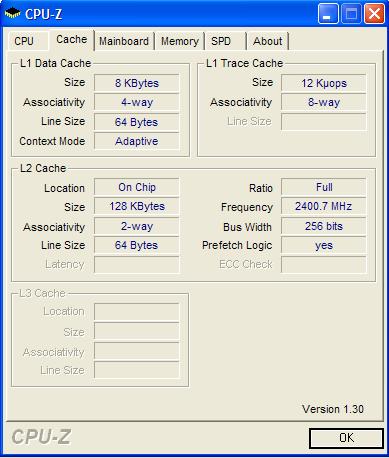389x458 pixels.
Task: Click the Bus Width 256 bits field
Action: (324, 226)
